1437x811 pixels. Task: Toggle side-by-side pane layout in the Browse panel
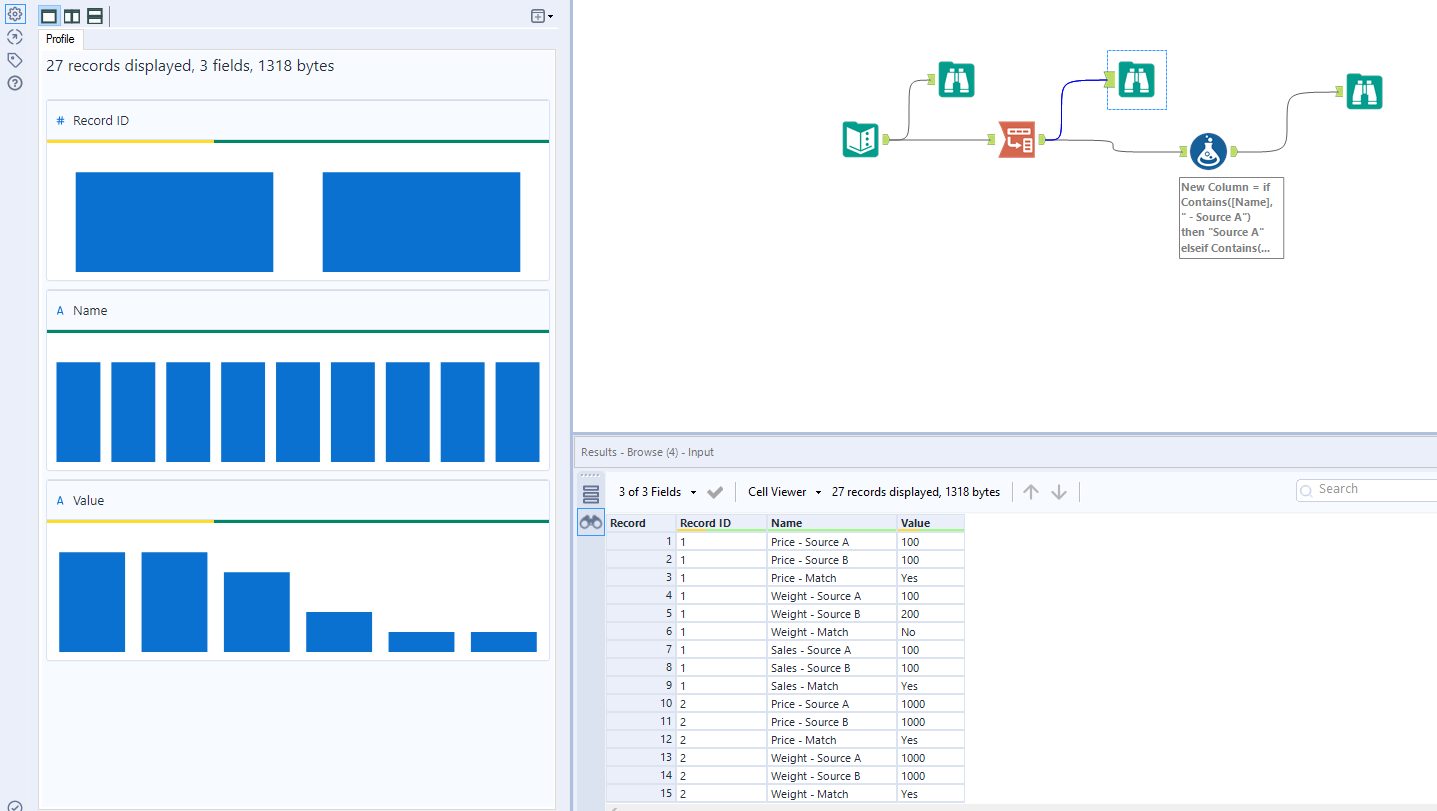point(71,15)
